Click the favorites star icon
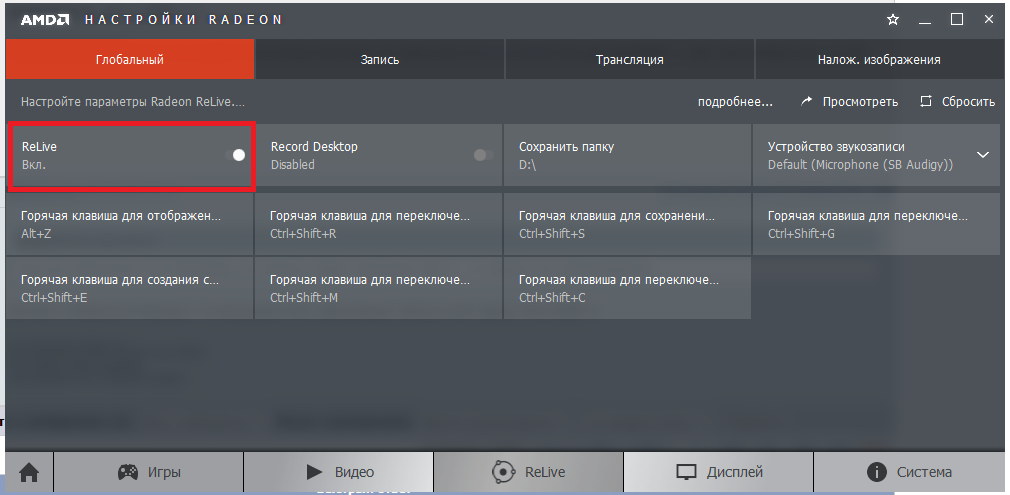1010x495 pixels. tap(893, 19)
